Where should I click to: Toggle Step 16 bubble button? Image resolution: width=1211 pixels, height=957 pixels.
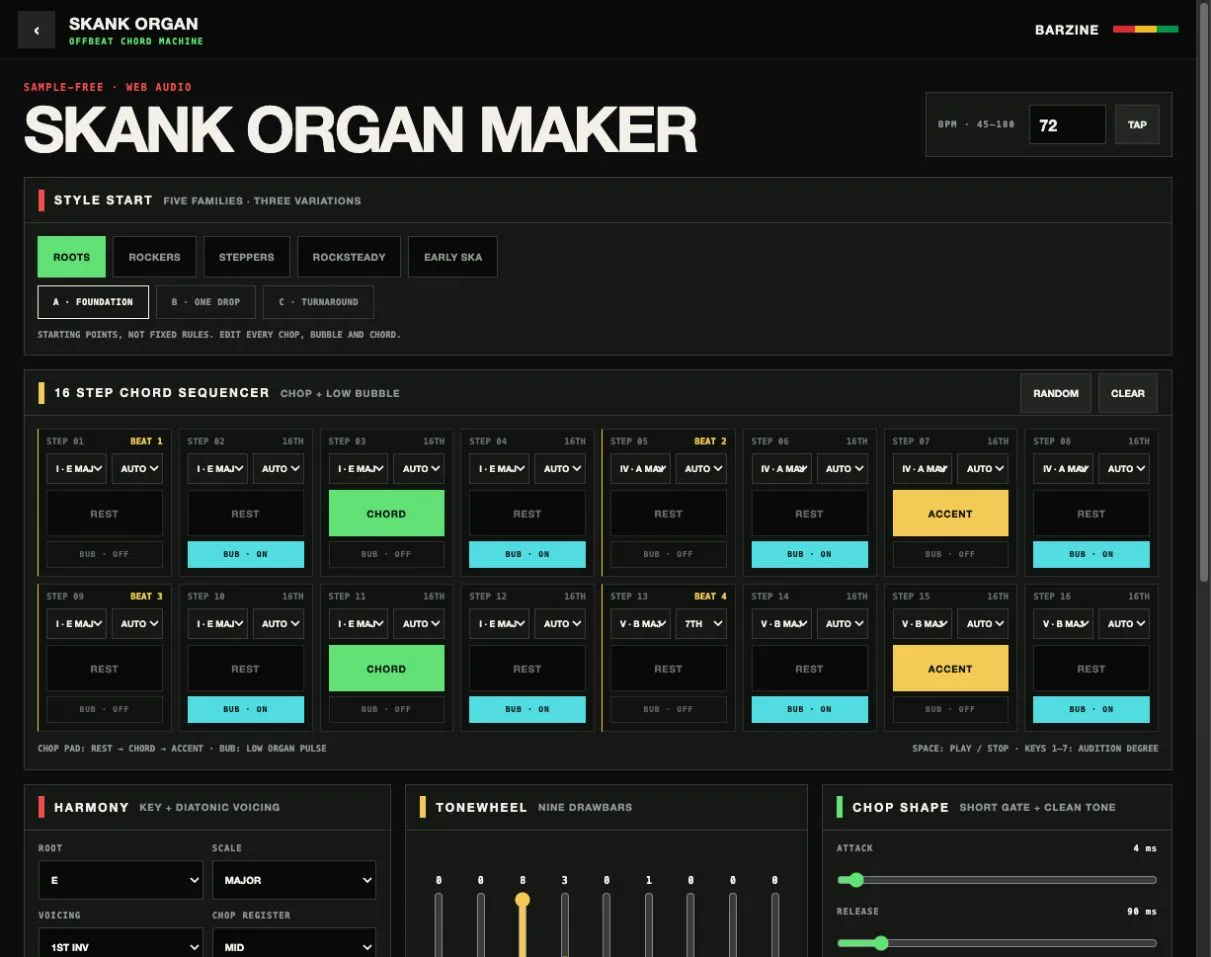[1091, 709]
